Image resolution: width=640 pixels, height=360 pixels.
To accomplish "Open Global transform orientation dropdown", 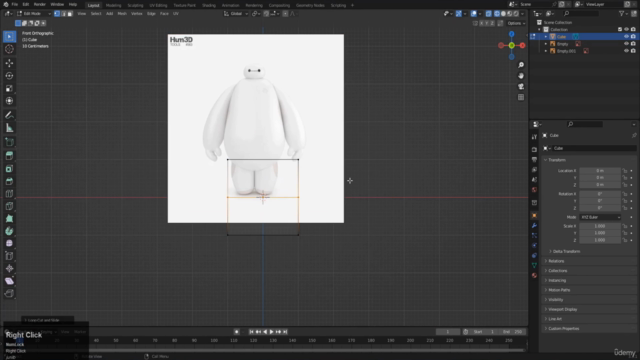I will pos(236,13).
